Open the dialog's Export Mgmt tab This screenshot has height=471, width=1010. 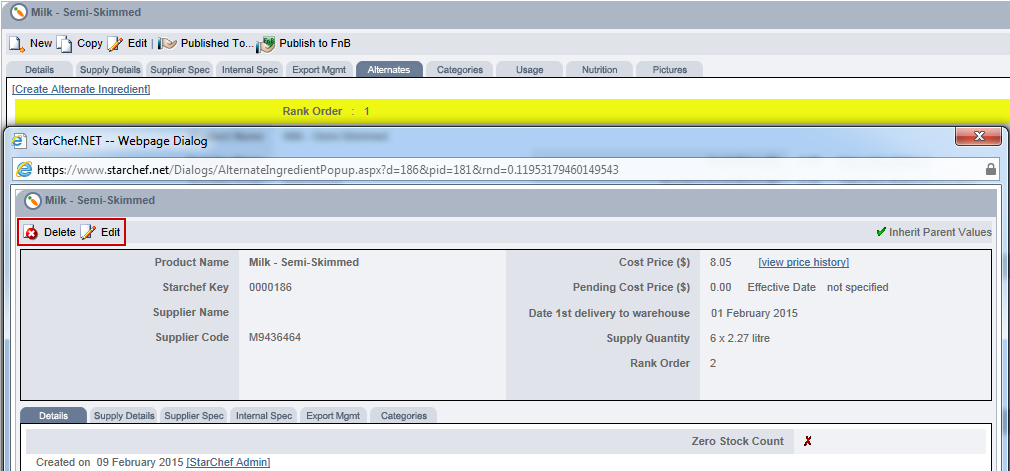point(333,416)
